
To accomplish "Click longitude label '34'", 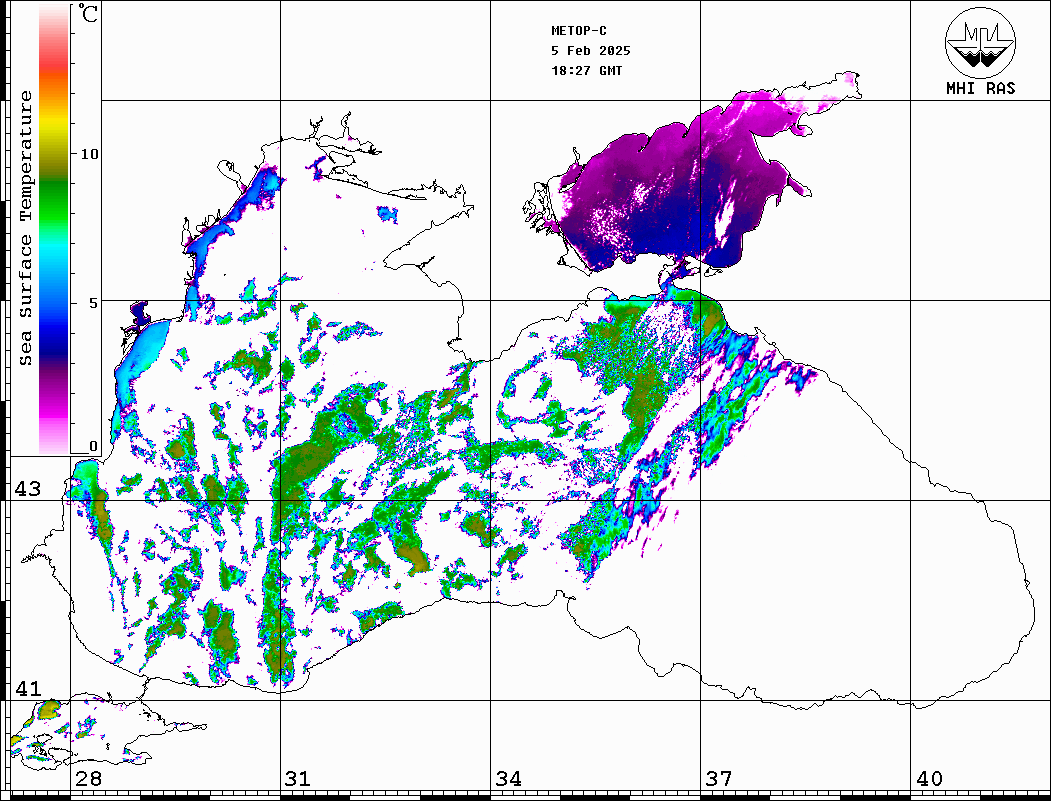I will 508,779.
